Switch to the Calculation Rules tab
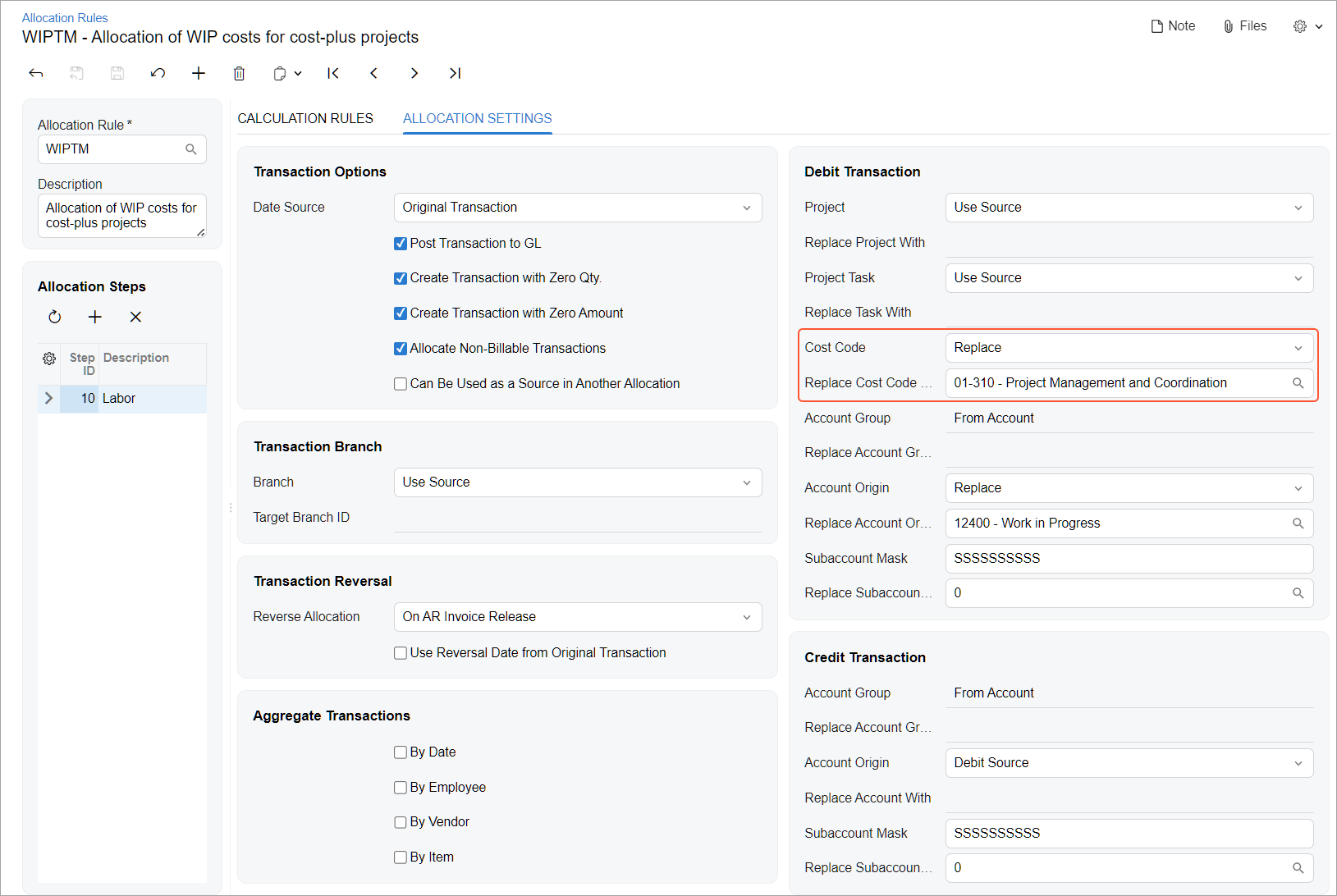The image size is (1337, 896). click(x=305, y=118)
